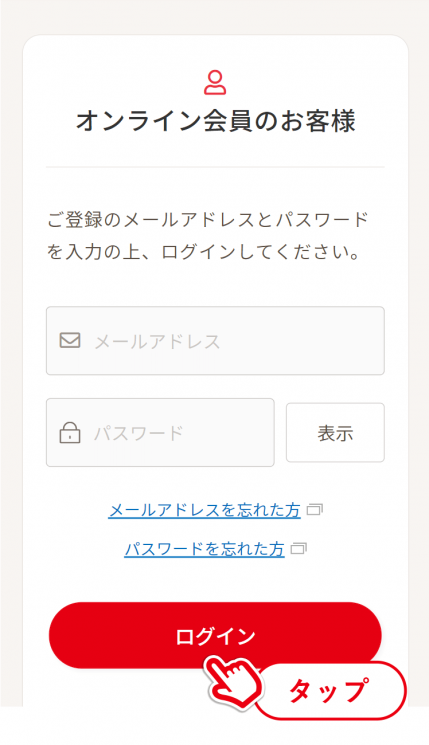Open the パスワードを忘れた方 link
The width and height of the screenshot is (429, 745).
coord(204,549)
